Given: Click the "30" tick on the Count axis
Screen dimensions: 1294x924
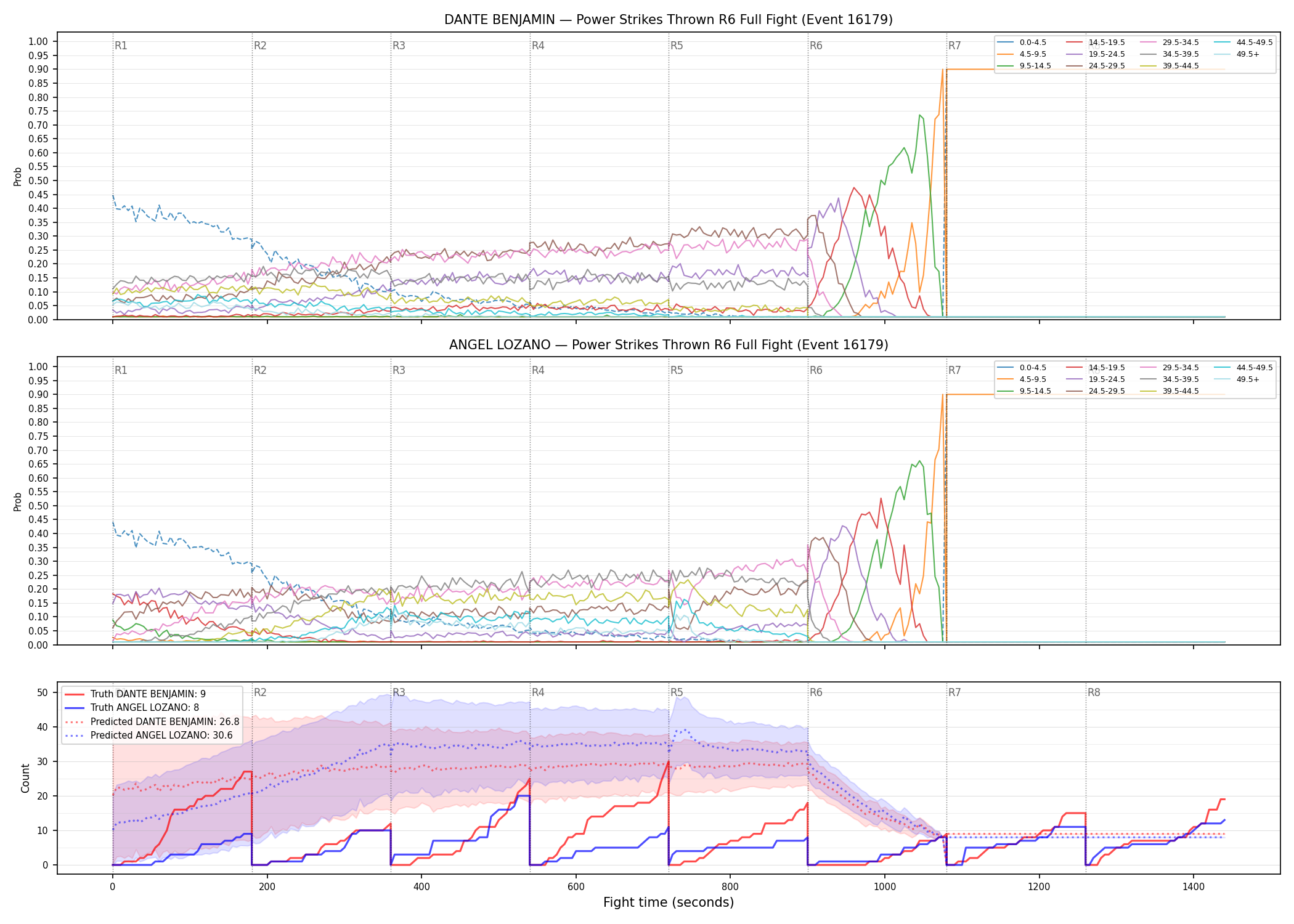Looking at the screenshot, I should [43, 761].
